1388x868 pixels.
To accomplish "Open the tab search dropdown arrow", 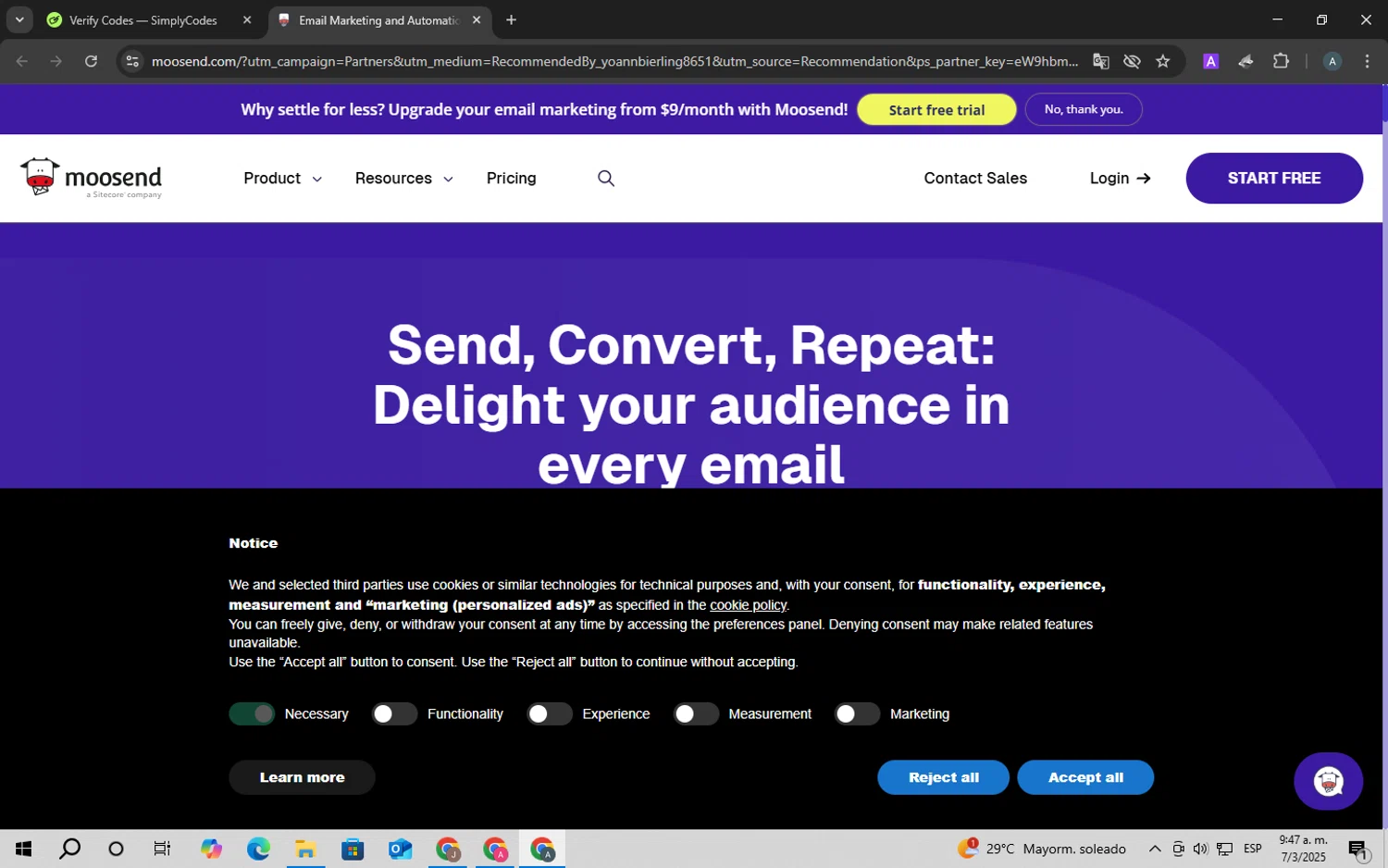I will pos(19,19).
